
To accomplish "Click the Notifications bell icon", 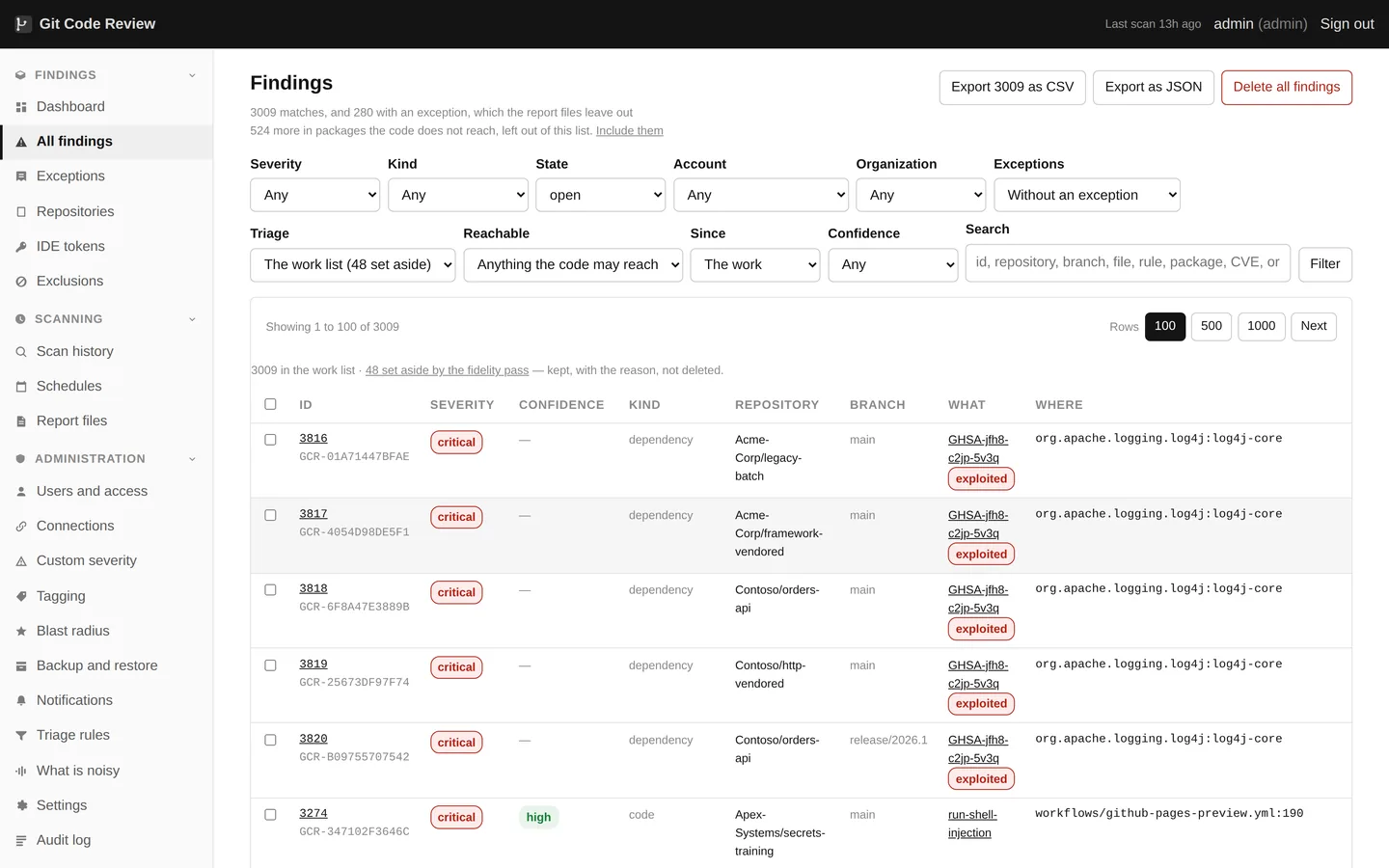I will pyautogui.click(x=21, y=701).
